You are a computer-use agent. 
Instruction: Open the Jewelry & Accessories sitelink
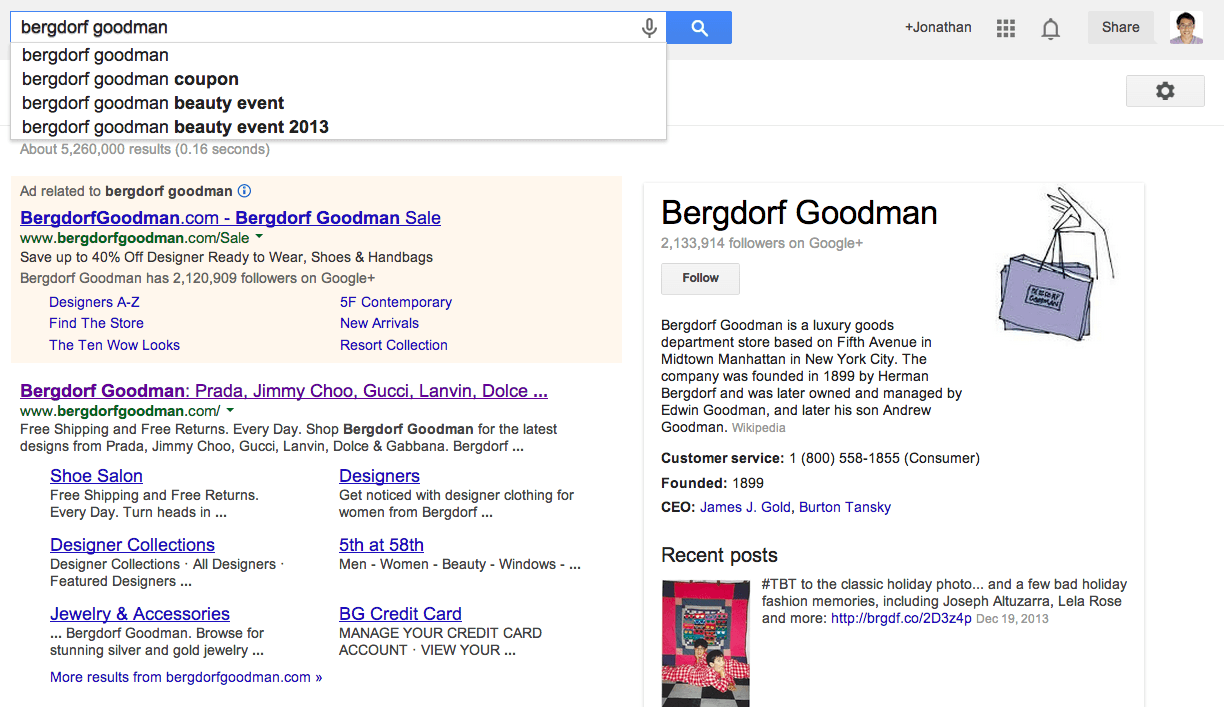[x=140, y=614]
